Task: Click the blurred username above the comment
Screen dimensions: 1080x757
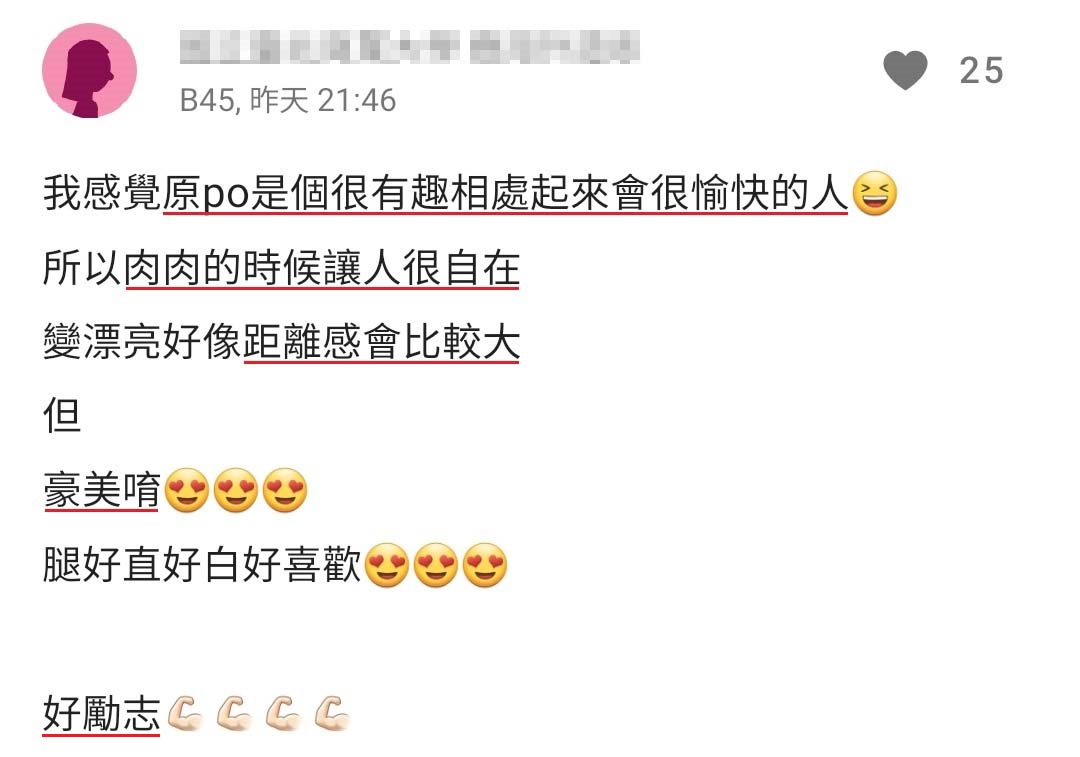Action: click(410, 47)
